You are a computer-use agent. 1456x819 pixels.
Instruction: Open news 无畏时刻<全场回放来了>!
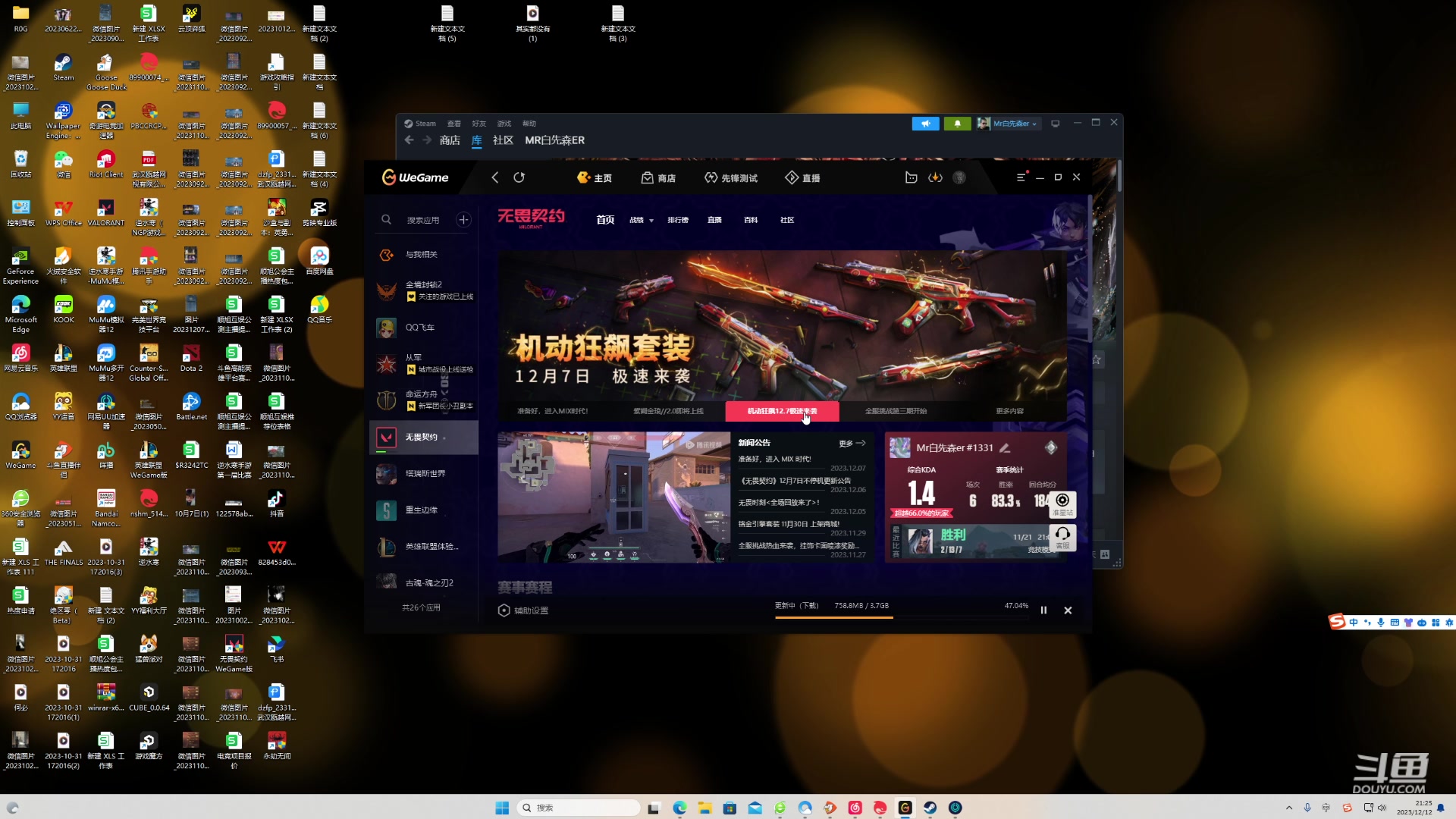(x=779, y=502)
